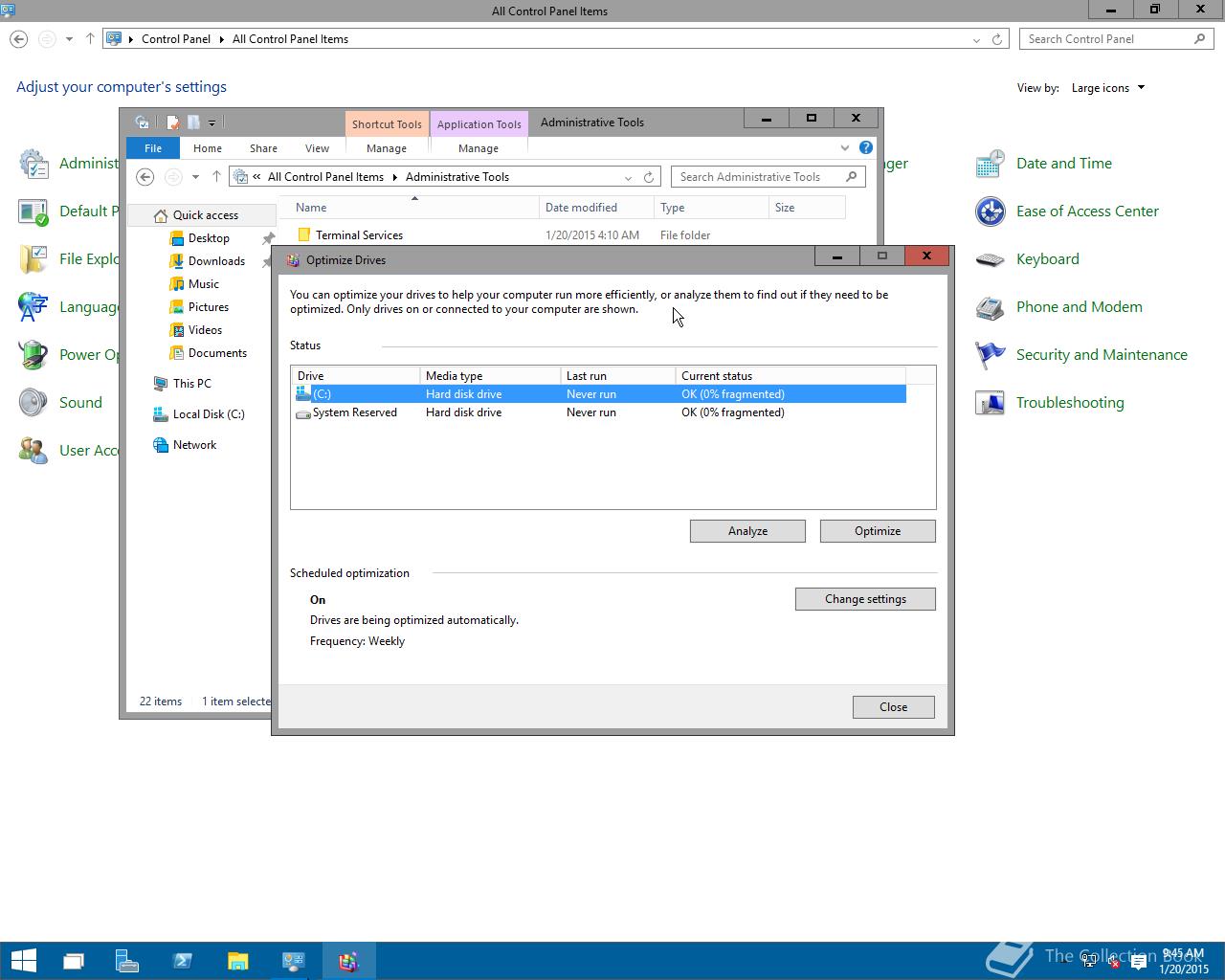Open Videos folder in navigation pane
Viewport: 1225px width, 980px height.
pyautogui.click(x=205, y=330)
